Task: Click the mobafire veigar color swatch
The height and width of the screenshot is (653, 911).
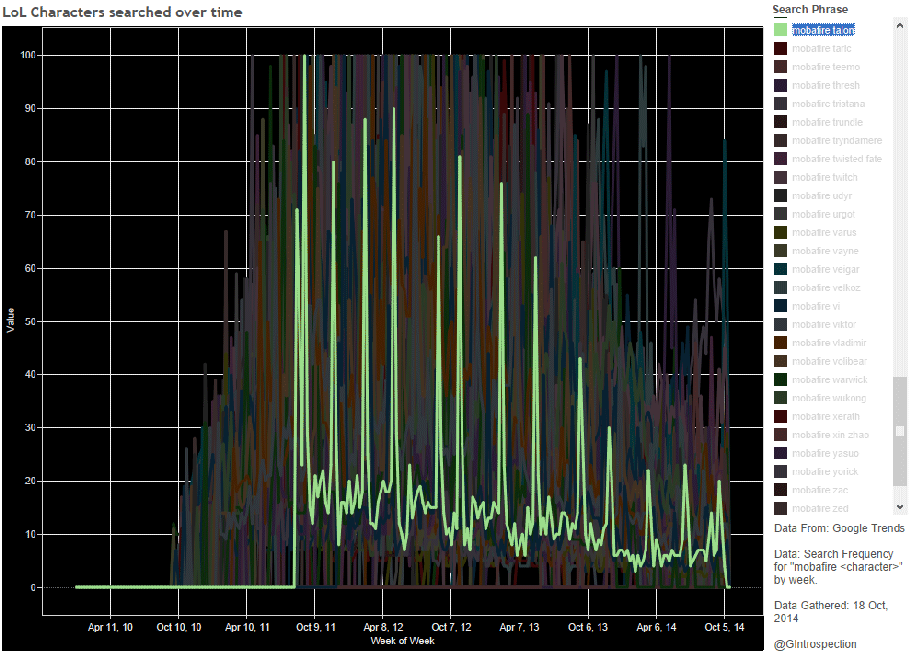Action: click(780, 269)
